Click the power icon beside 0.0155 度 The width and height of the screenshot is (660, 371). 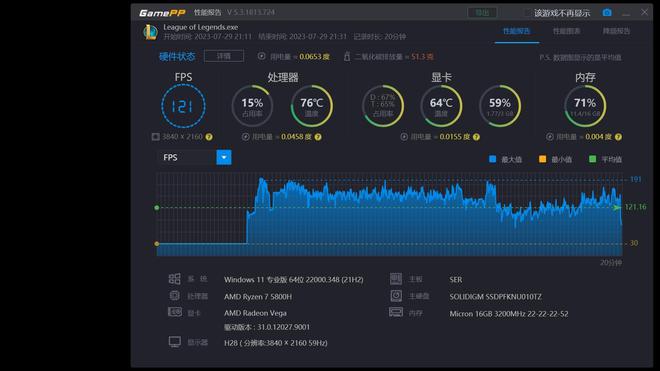tap(404, 137)
